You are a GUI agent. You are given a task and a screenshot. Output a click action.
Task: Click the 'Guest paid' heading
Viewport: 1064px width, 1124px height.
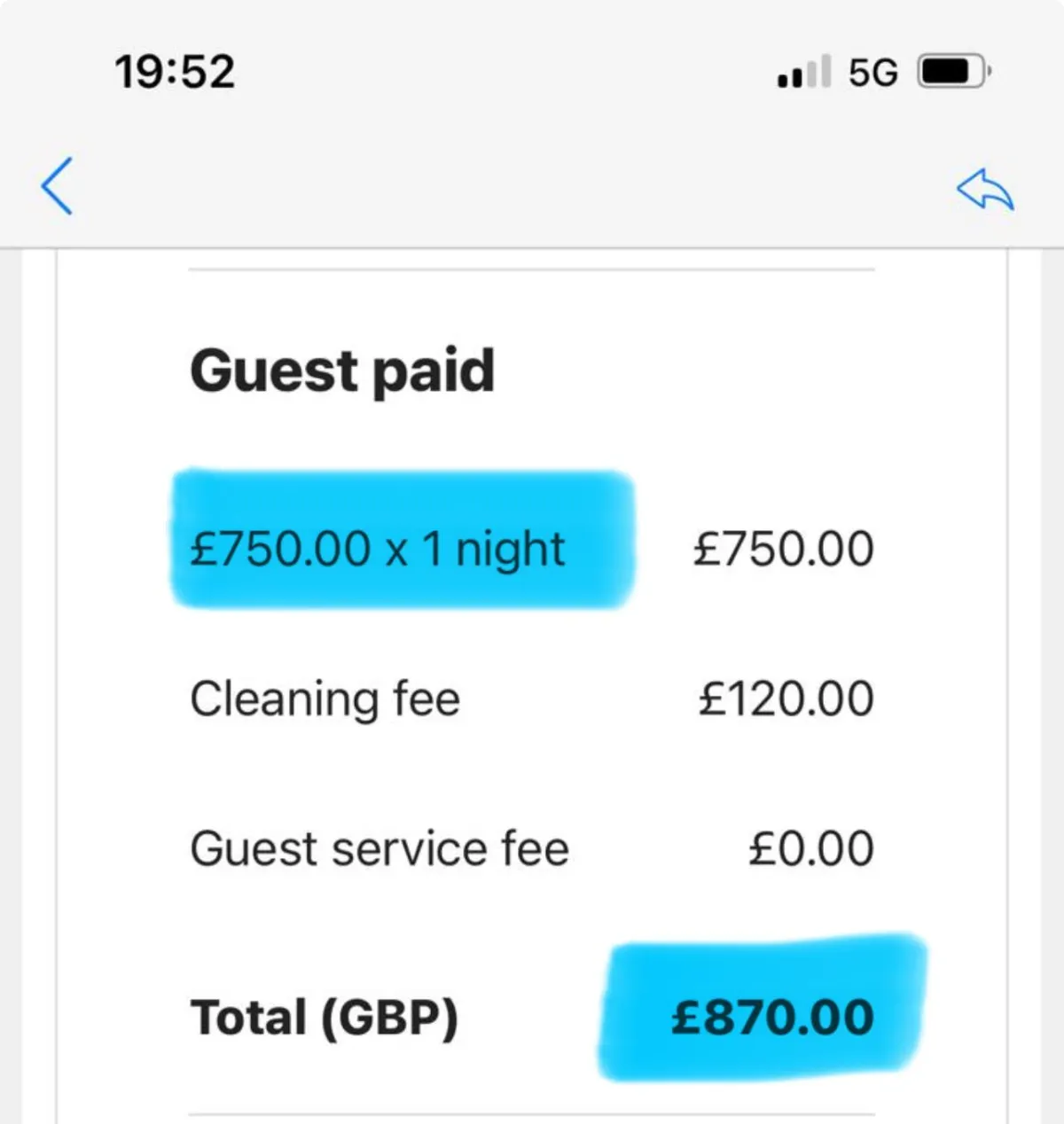tap(342, 371)
